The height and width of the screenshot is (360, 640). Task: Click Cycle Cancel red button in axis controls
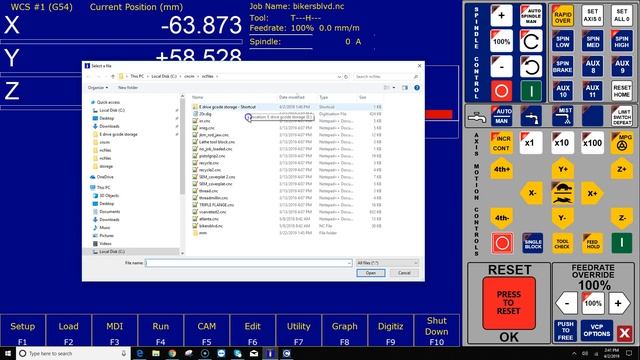pyautogui.click(x=502, y=243)
